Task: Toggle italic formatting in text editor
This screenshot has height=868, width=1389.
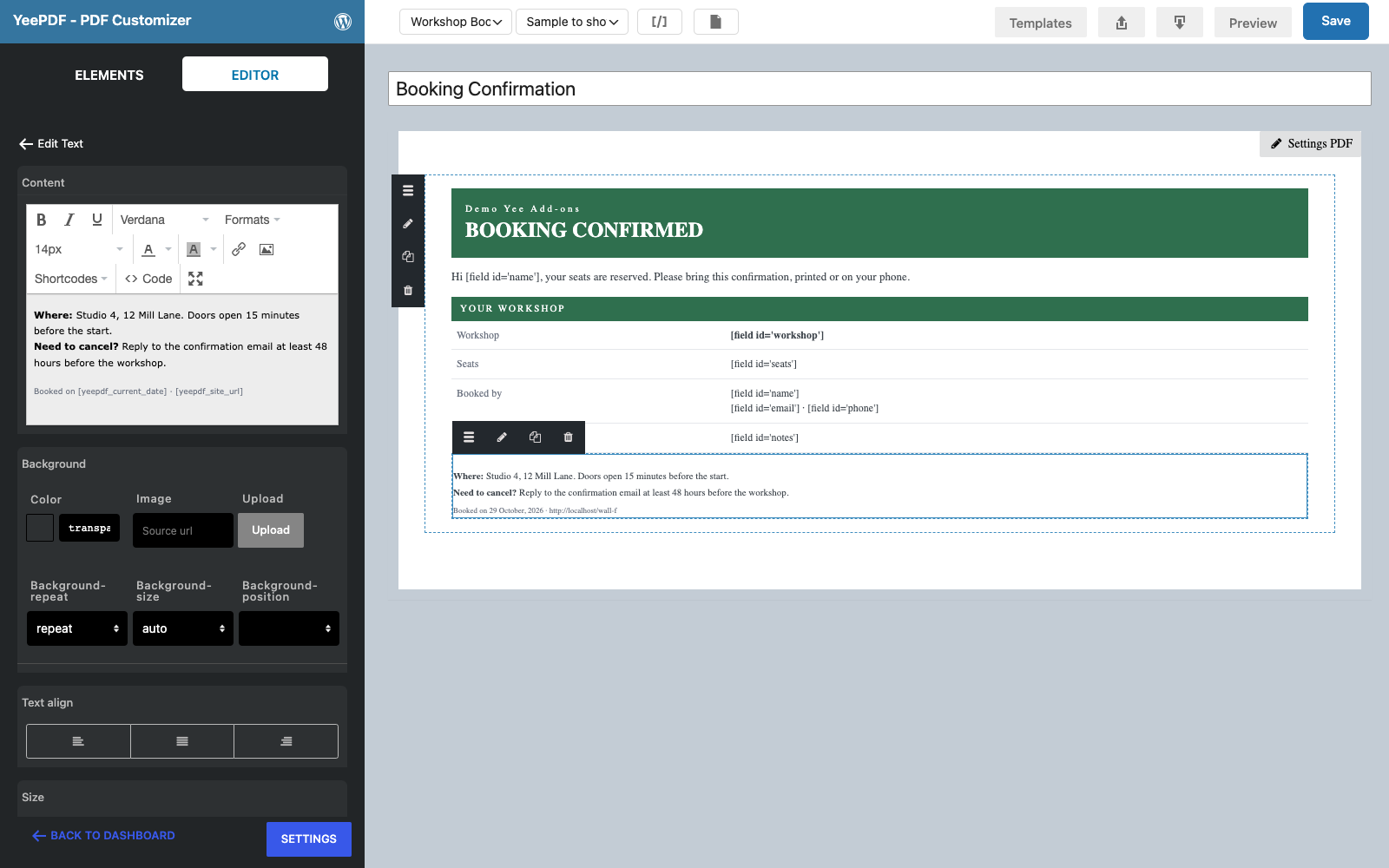Action: click(69, 220)
